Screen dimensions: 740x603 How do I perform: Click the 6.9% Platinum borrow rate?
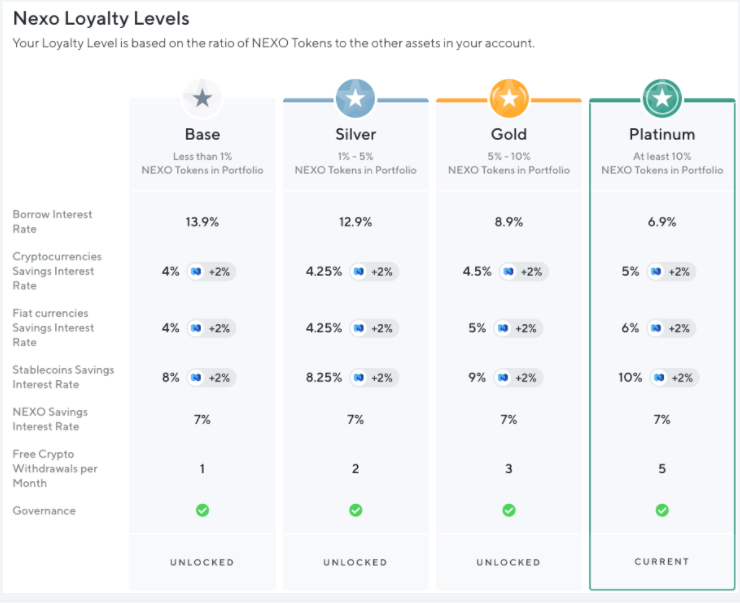pos(662,222)
